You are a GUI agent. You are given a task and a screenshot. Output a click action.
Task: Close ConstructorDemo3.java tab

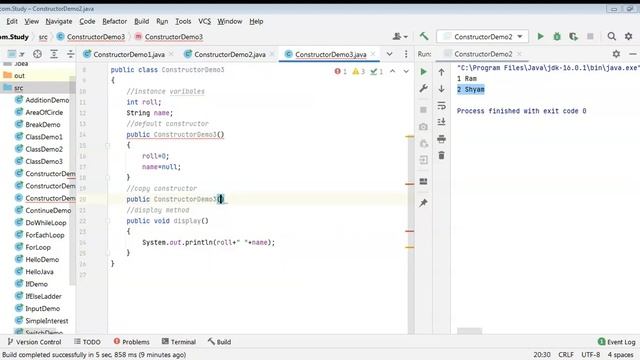click(373, 54)
